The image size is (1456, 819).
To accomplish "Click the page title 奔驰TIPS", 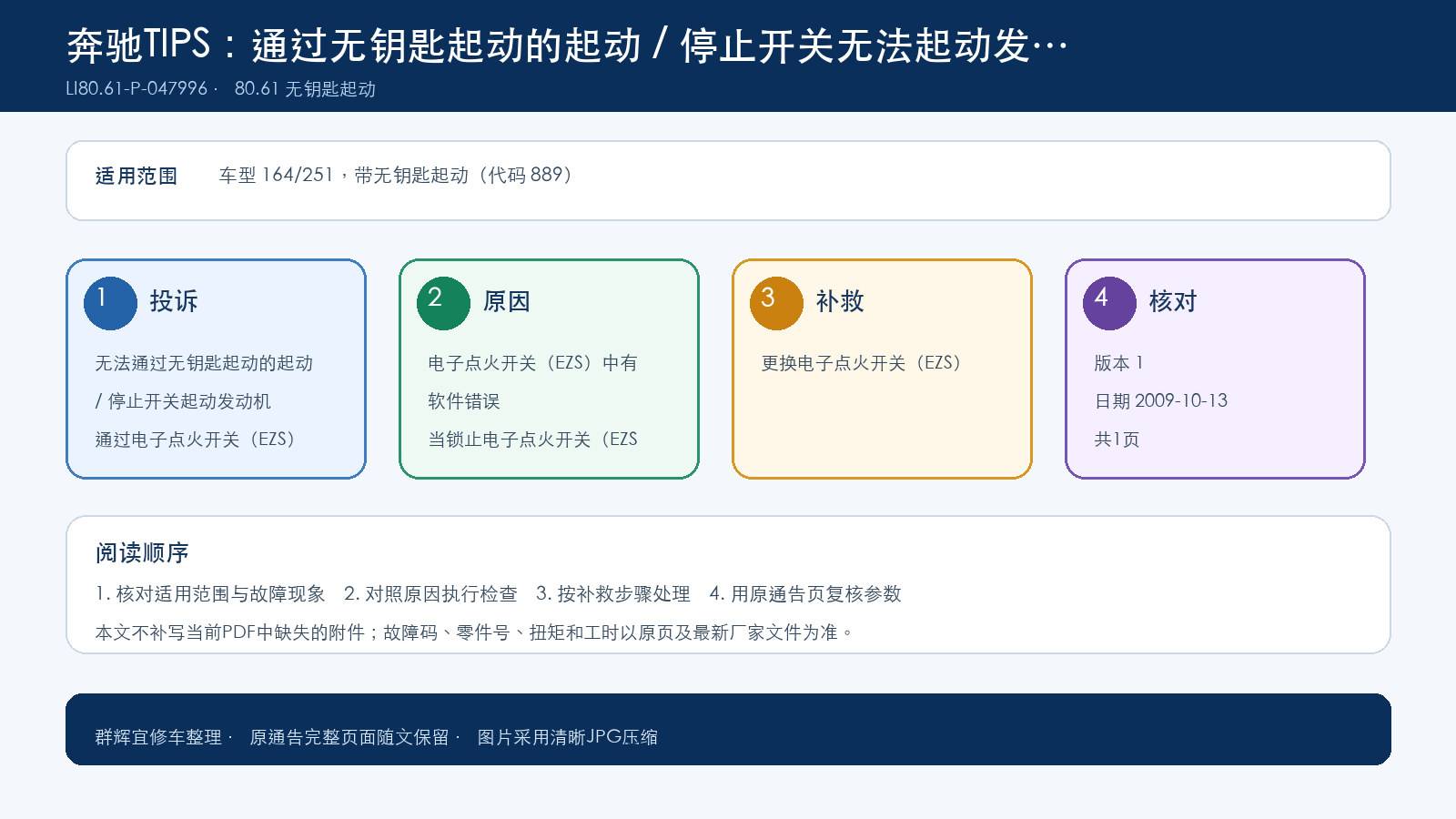I will coord(567,45).
